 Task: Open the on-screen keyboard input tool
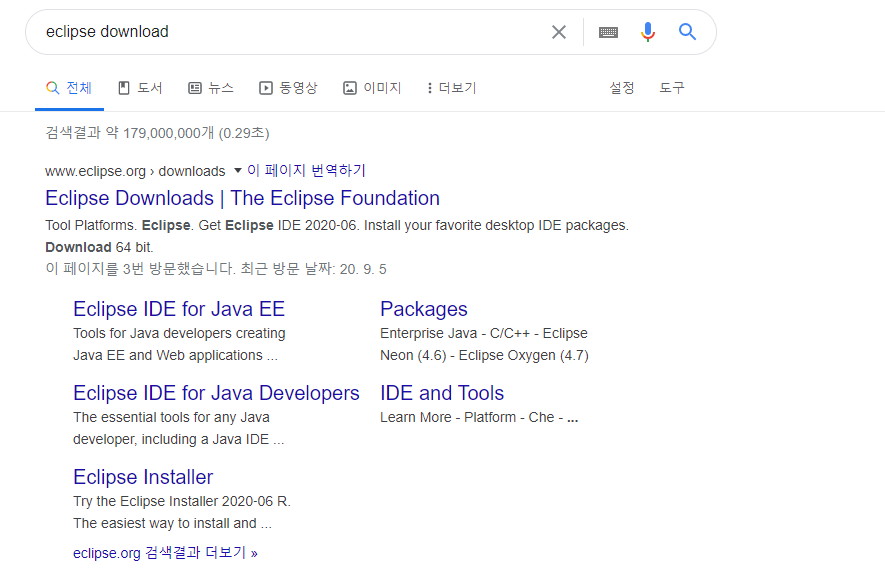[608, 32]
